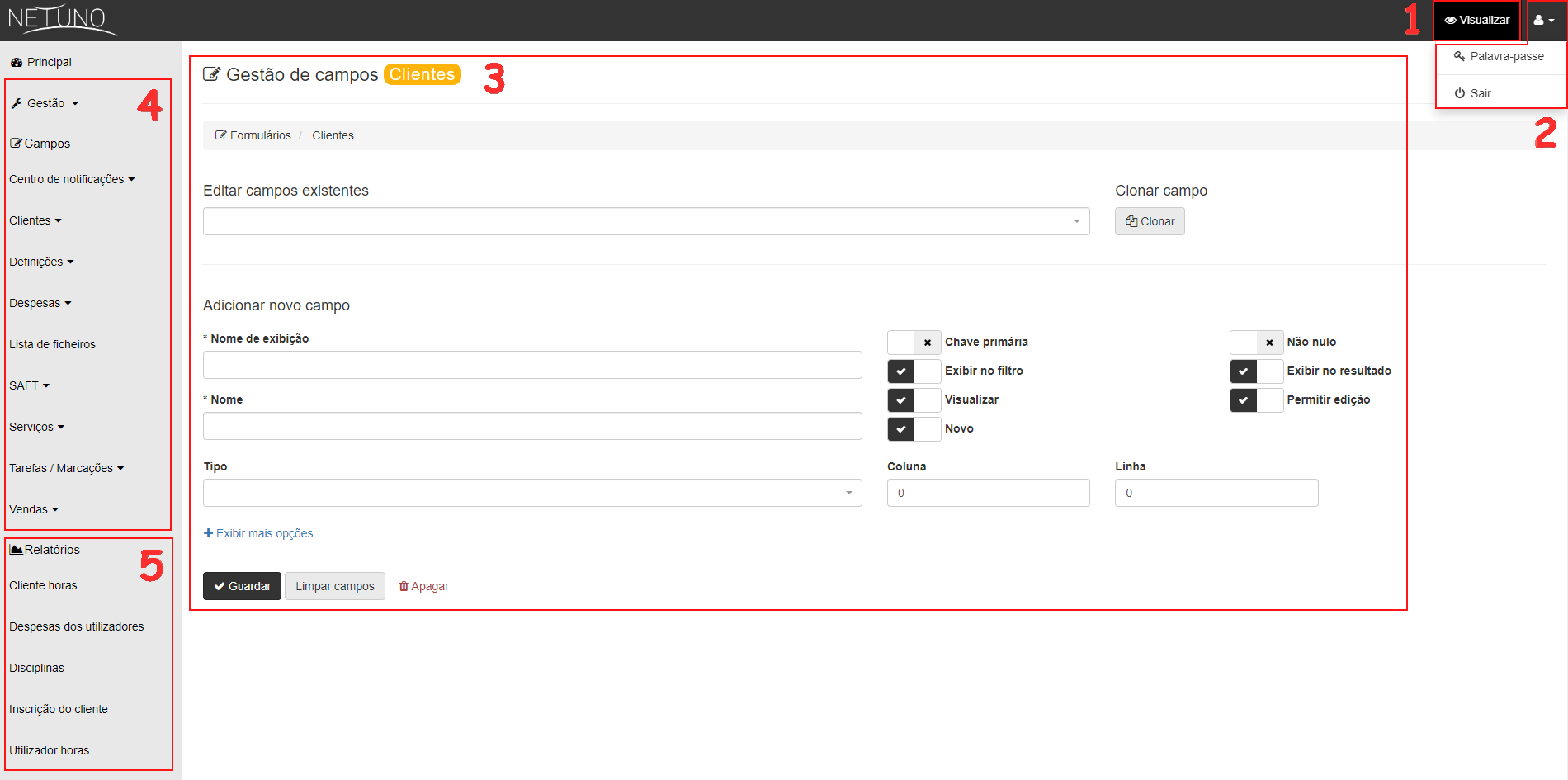
Task: Open the Editar campos existentes dropdown
Action: click(646, 221)
